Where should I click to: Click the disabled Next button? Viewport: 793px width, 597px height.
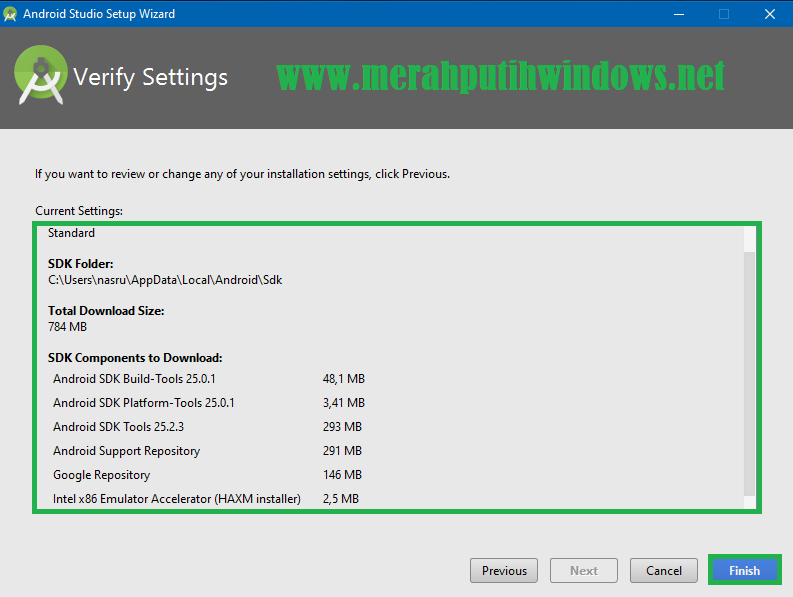tap(584, 570)
